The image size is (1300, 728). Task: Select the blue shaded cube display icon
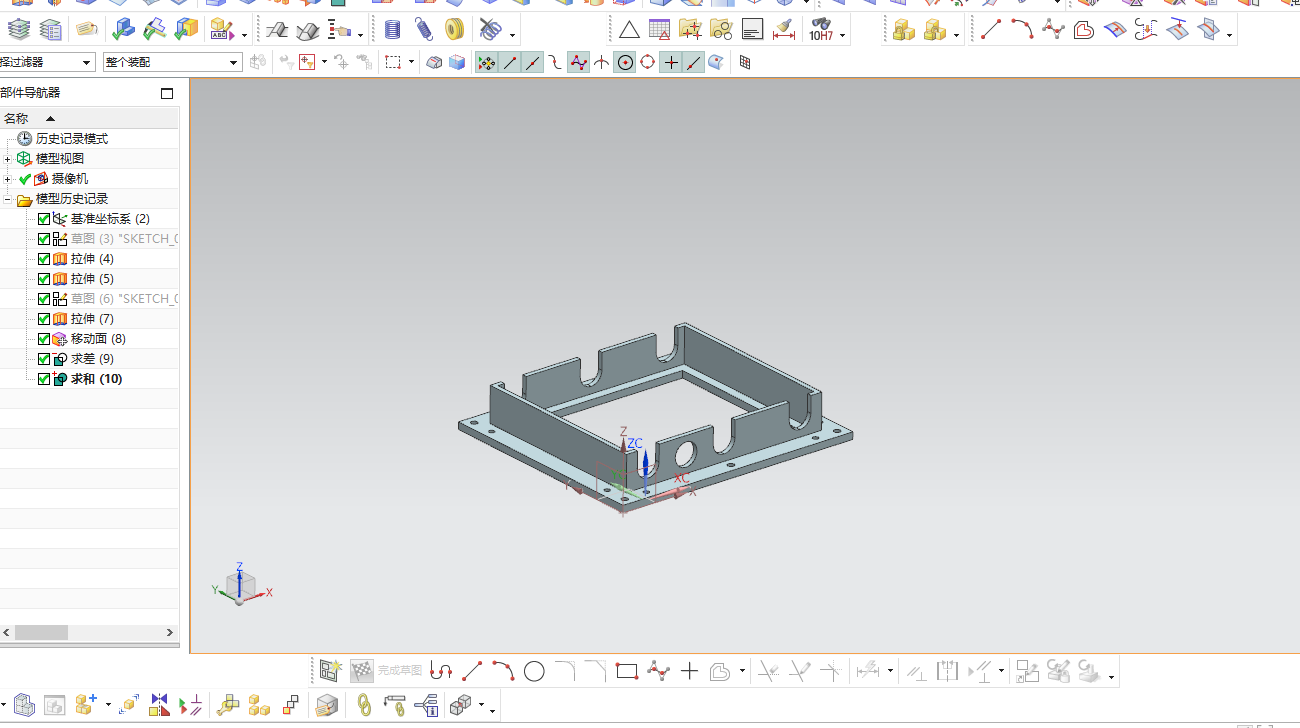tap(457, 62)
